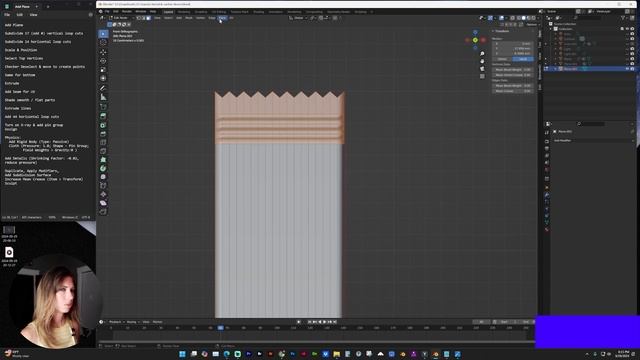This screenshot has height=360, width=640.
Task: Select the Annotate tool
Action: click(103, 88)
